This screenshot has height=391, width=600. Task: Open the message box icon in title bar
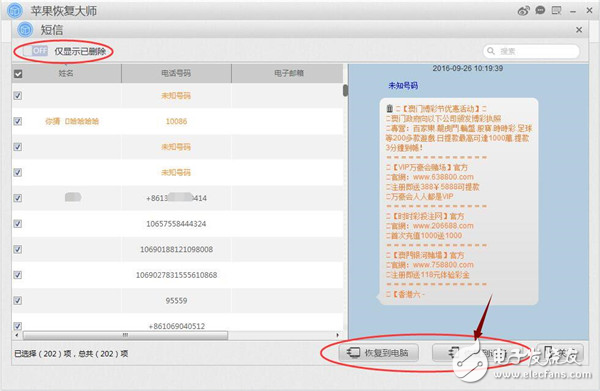point(556,10)
